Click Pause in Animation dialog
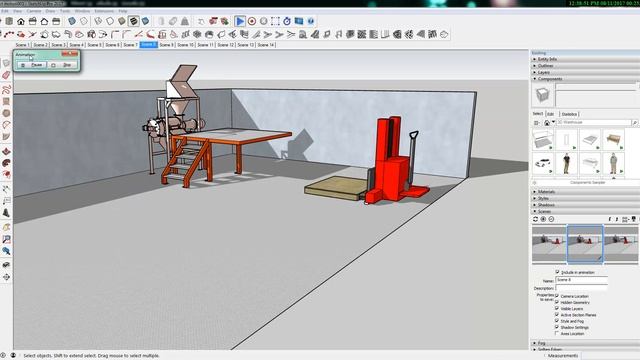640x360 pixels. [x=32, y=65]
